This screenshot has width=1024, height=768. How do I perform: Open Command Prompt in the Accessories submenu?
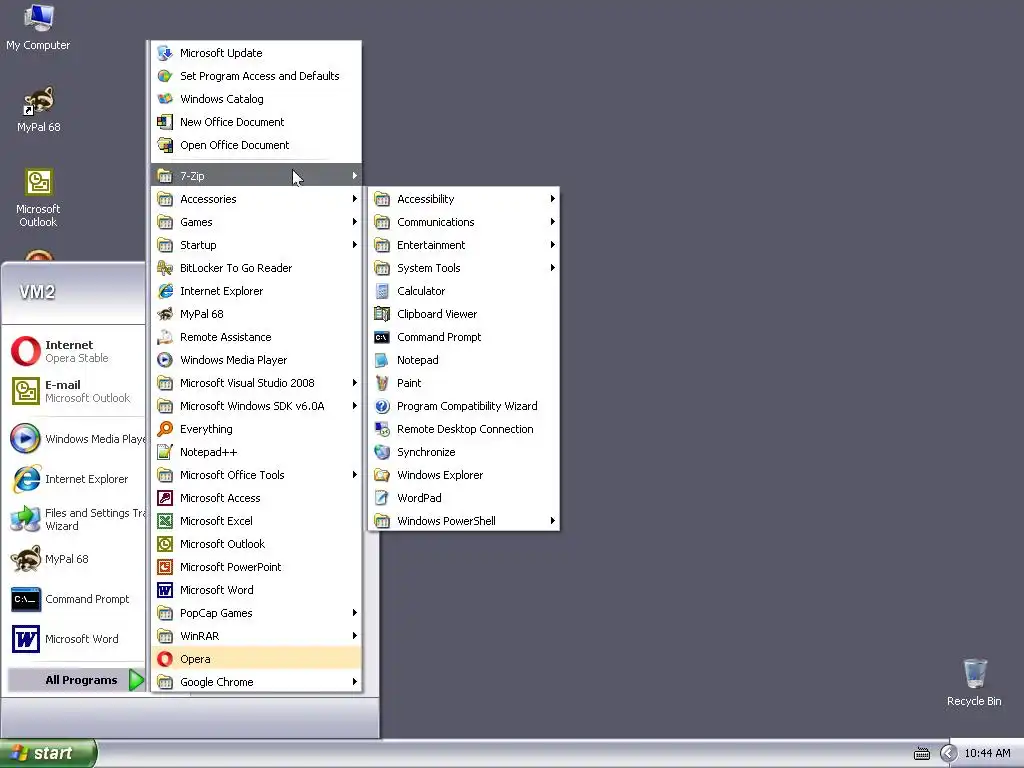(x=464, y=337)
